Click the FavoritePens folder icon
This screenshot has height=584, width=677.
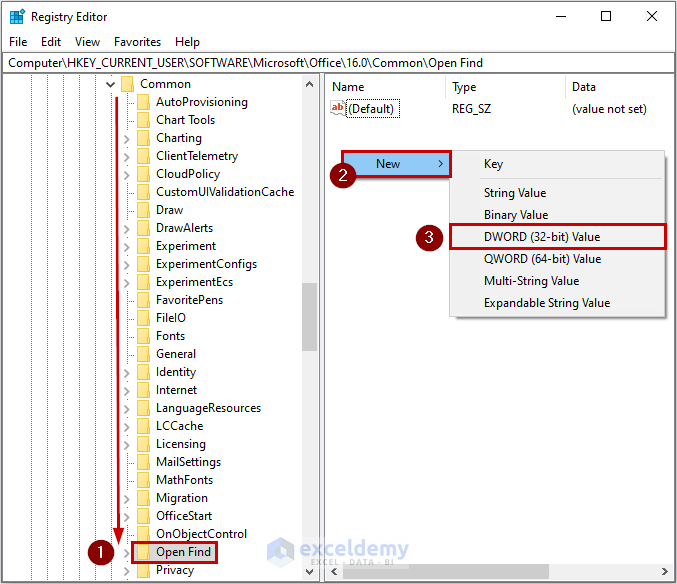pos(143,300)
